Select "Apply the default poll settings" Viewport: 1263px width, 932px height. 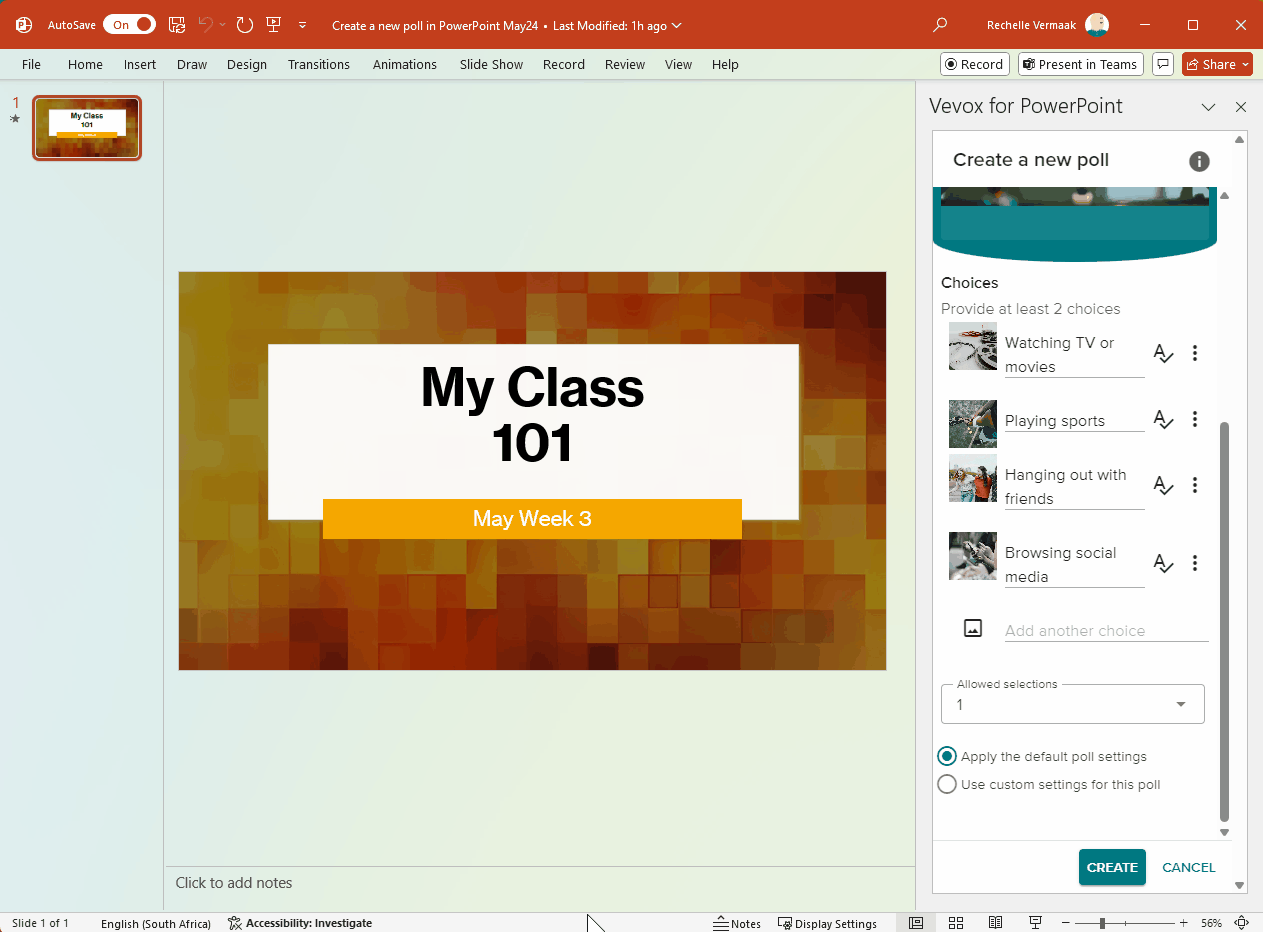[x=947, y=756]
